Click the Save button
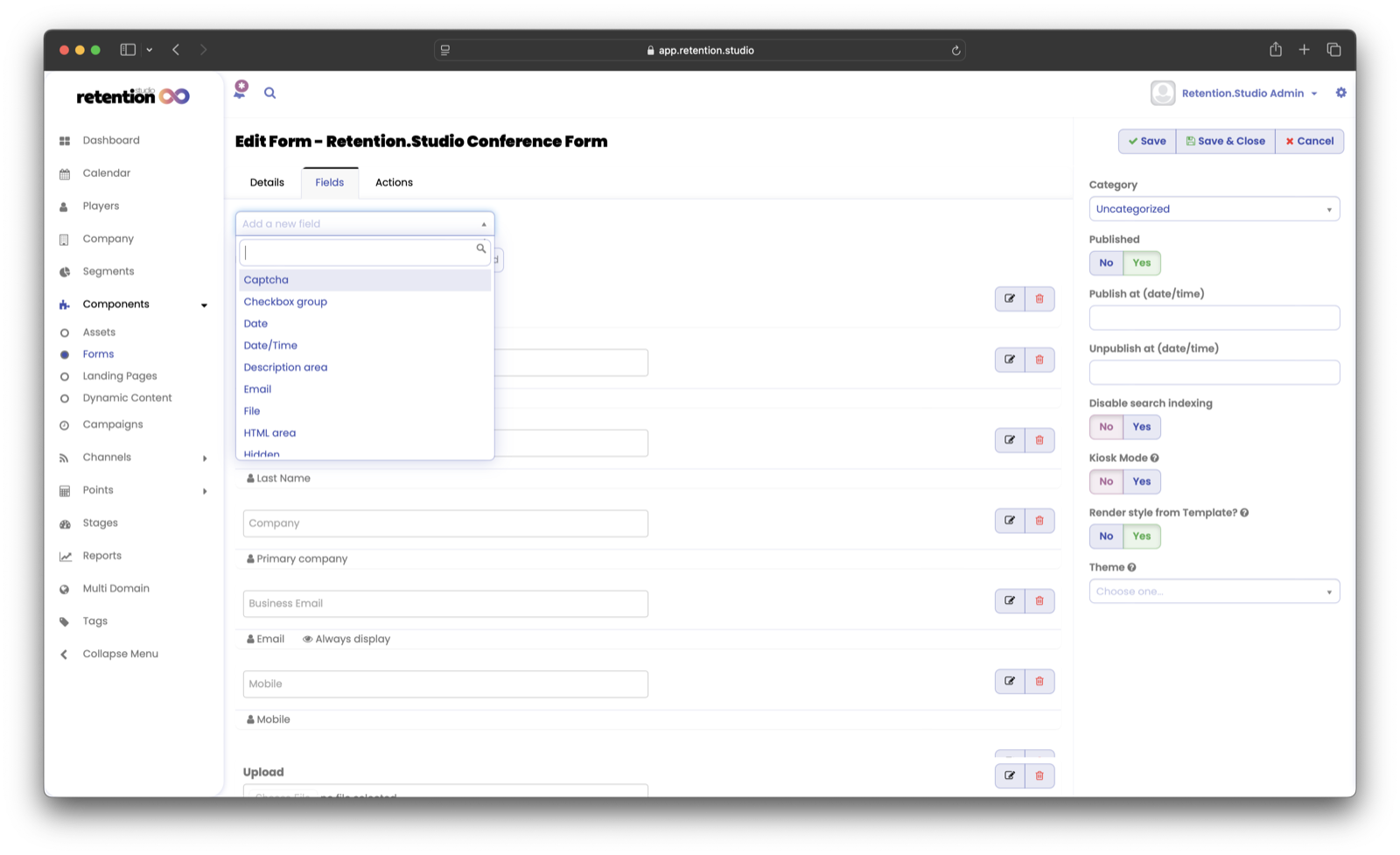1400x855 pixels. pos(1147,142)
